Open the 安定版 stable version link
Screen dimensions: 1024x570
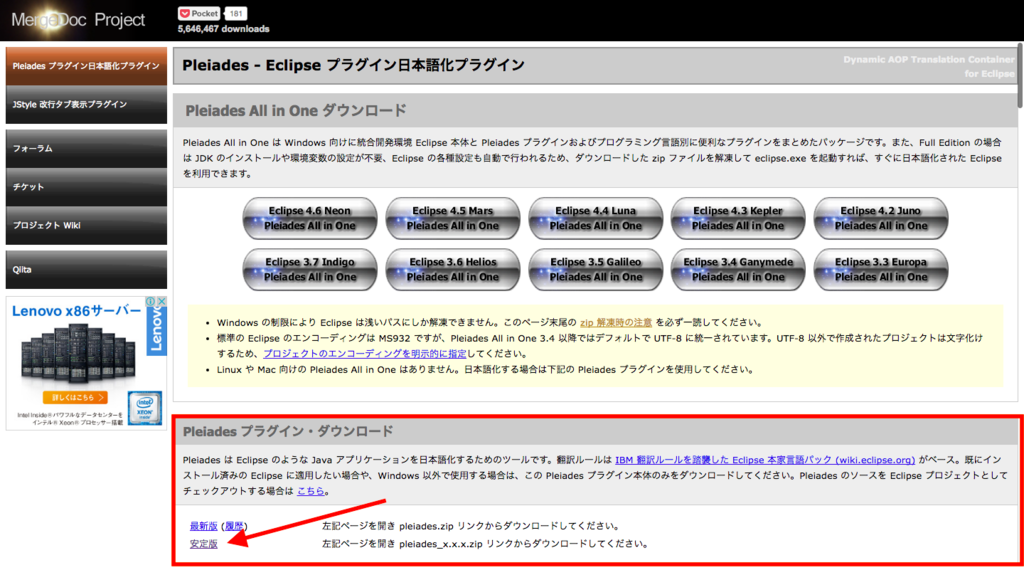(x=203, y=543)
